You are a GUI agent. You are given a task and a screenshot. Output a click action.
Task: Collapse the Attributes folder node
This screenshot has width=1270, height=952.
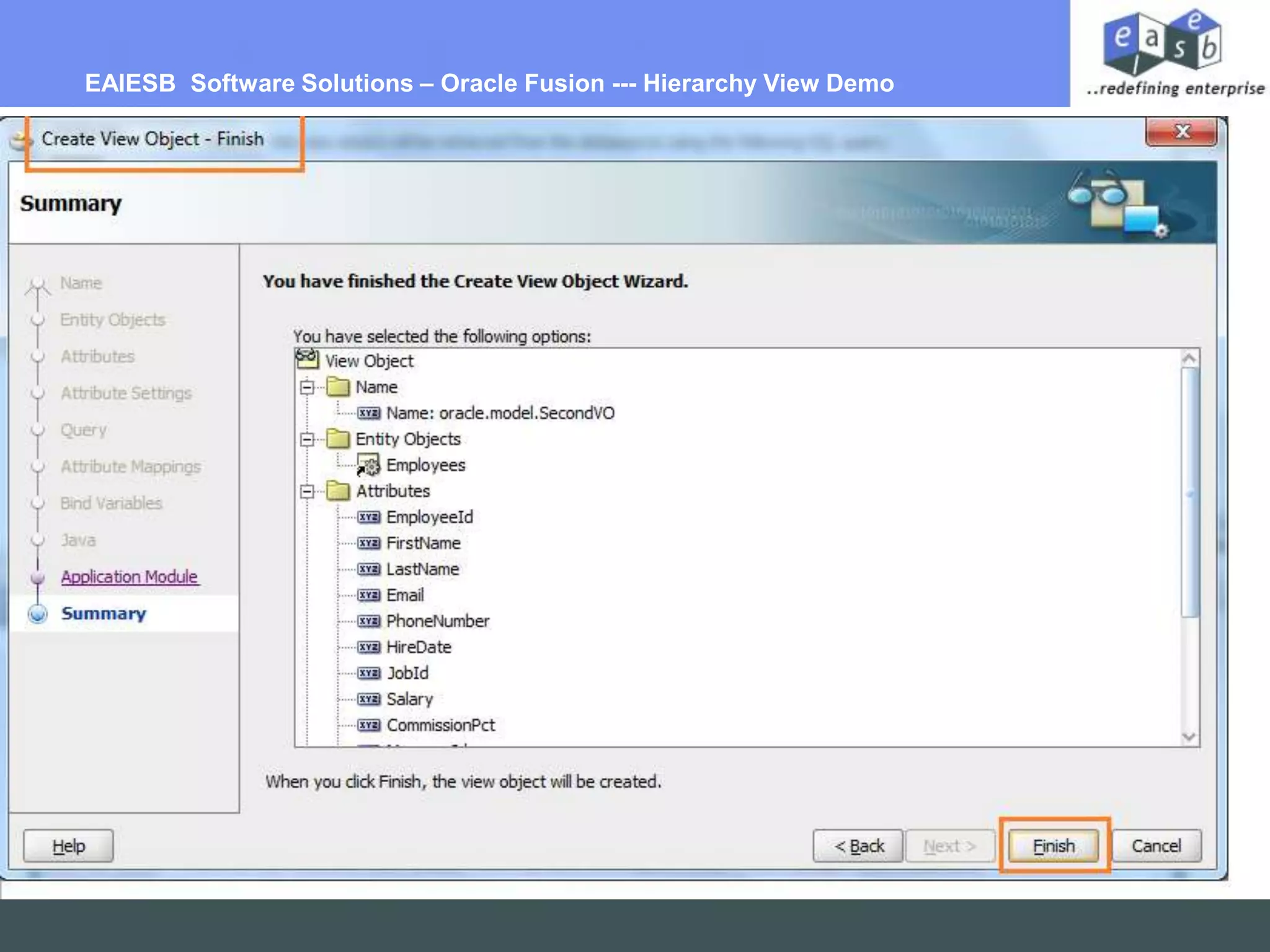coord(307,491)
